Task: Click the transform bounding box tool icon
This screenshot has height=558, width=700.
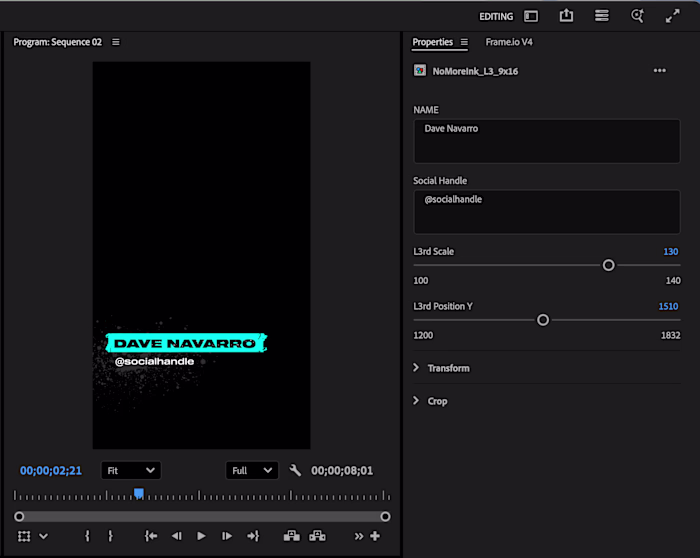Action: [24, 536]
